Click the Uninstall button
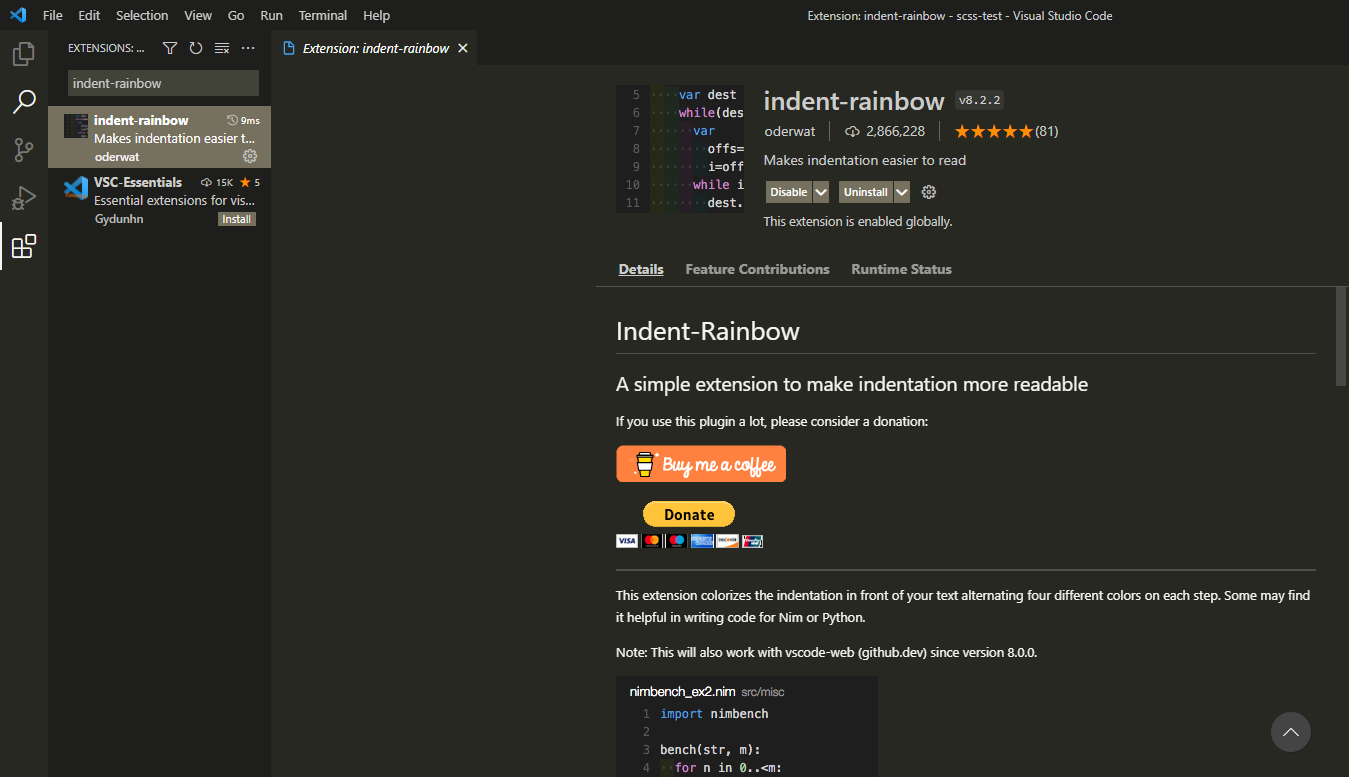The image size is (1349, 777). click(x=866, y=192)
